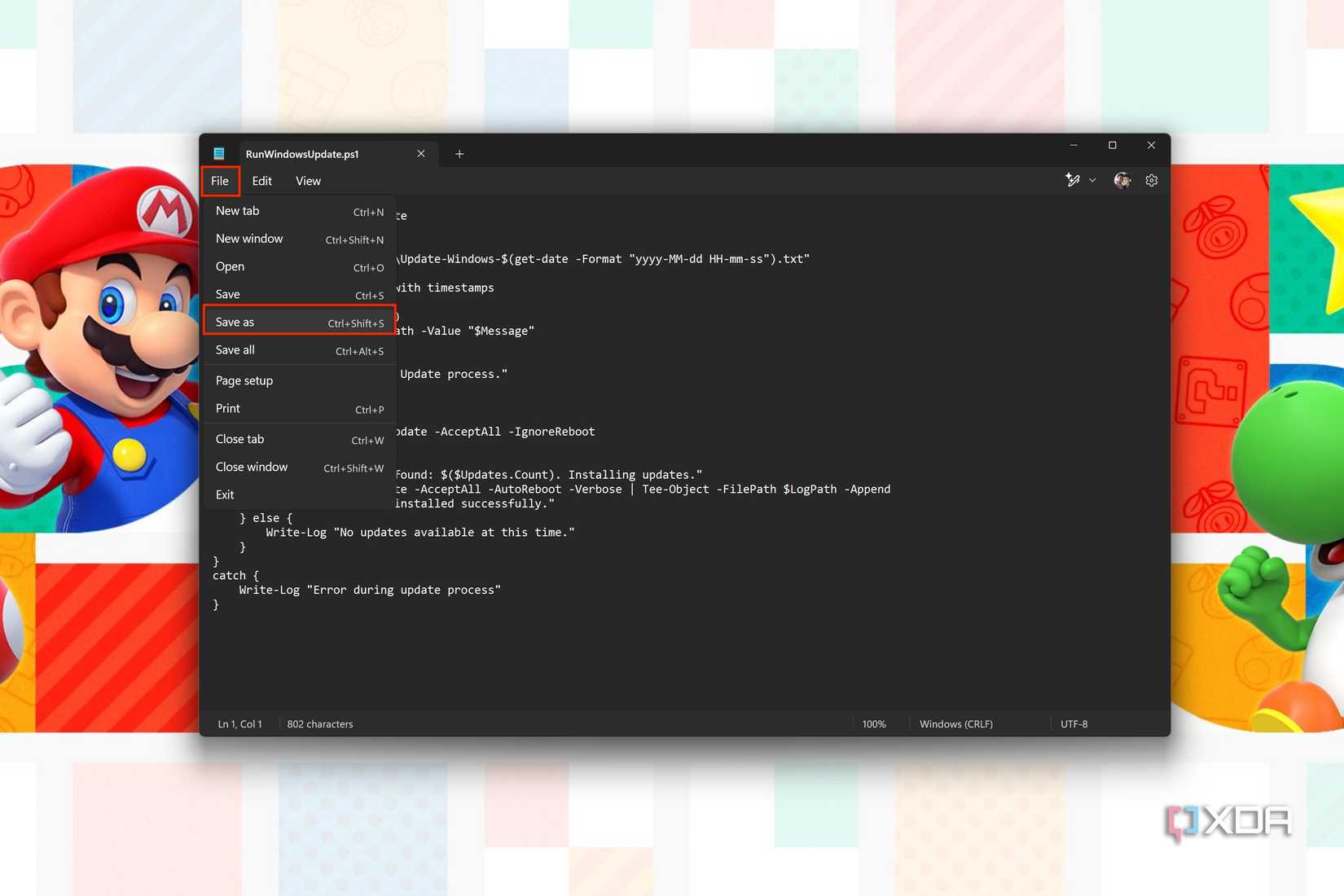The image size is (1344, 896).
Task: Open the Edit menu
Action: pyautogui.click(x=261, y=180)
